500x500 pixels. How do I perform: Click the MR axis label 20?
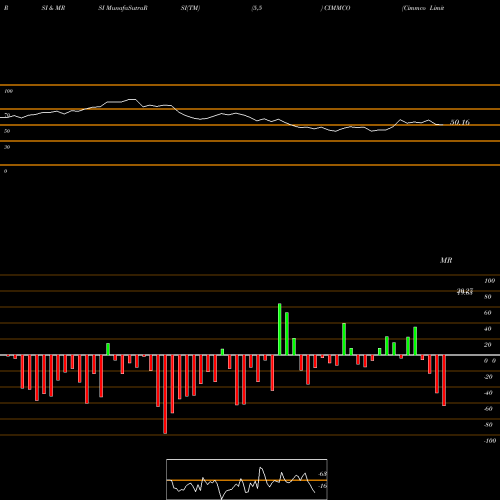[488, 345]
